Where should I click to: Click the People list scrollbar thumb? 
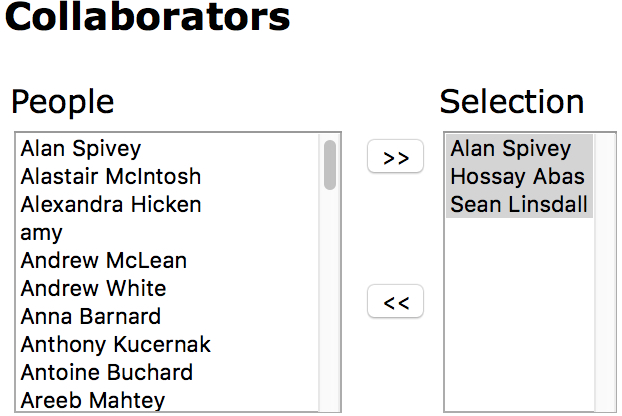click(330, 165)
